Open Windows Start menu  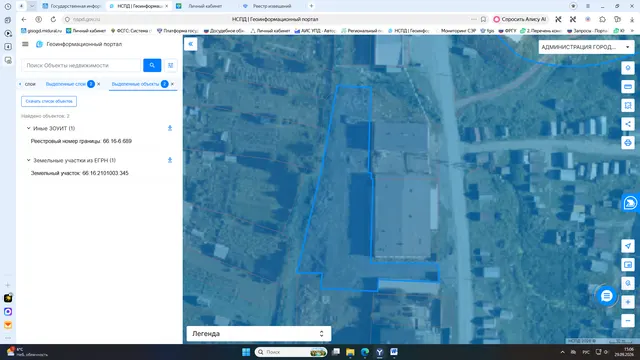click(246, 352)
